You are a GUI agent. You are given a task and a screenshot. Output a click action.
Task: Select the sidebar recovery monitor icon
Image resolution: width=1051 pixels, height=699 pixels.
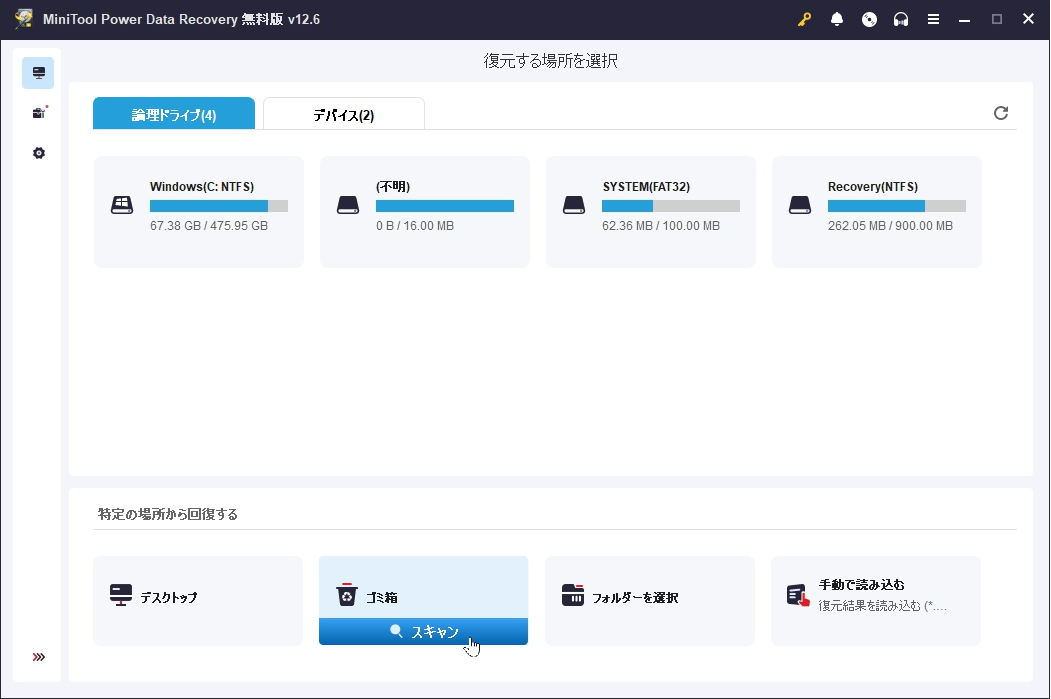point(38,72)
